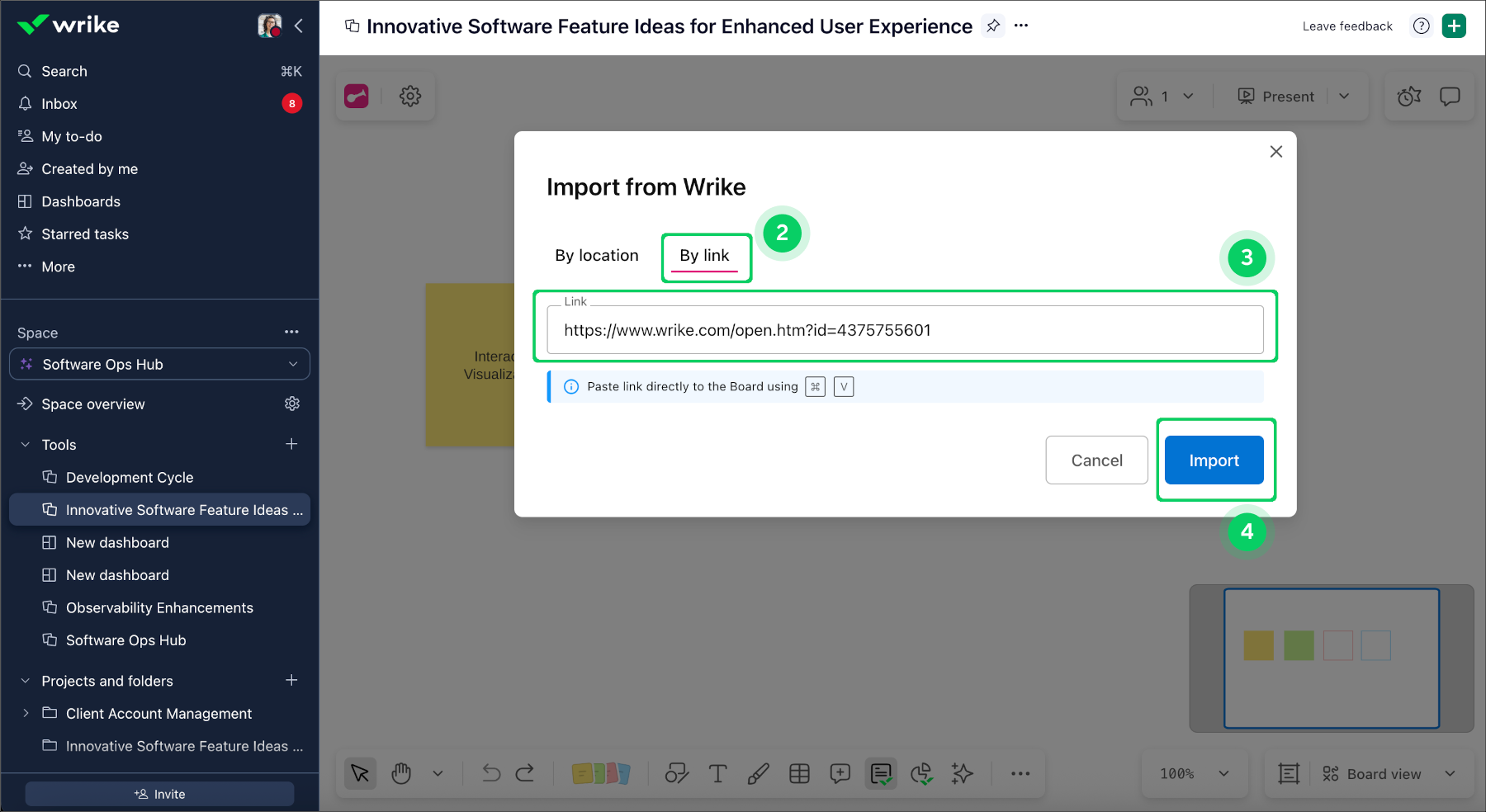Select the pen drawing tool

point(758,774)
